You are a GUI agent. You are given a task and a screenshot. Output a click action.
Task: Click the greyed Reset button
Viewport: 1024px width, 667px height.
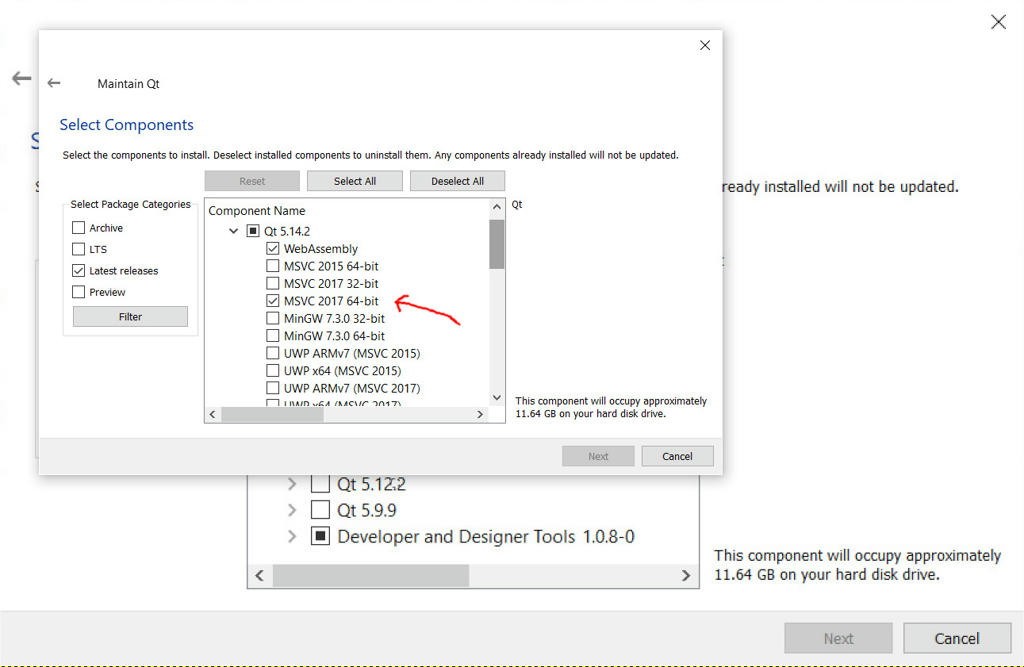click(x=252, y=181)
